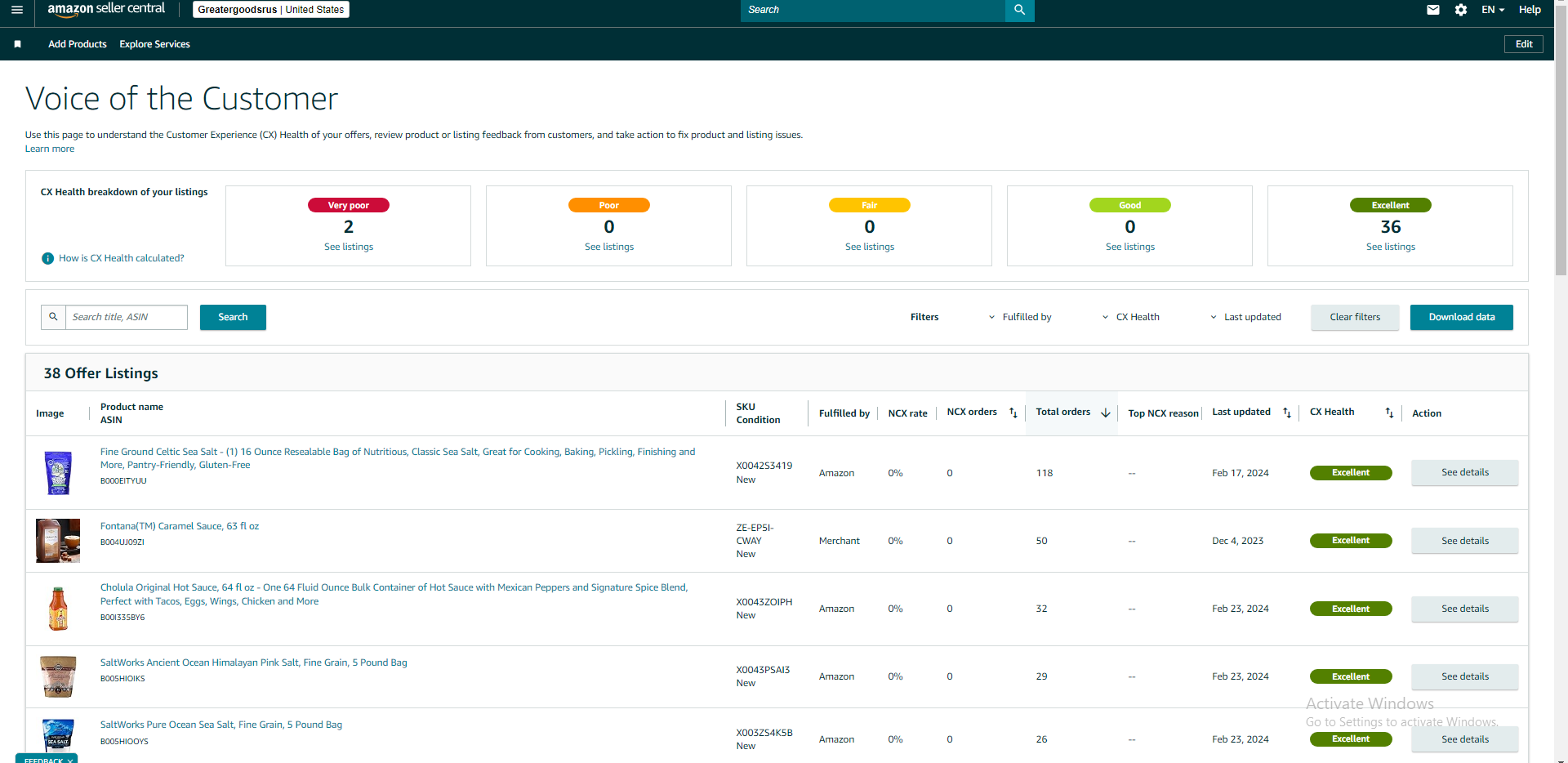
Task: Open the Help menu
Action: pos(1530,10)
